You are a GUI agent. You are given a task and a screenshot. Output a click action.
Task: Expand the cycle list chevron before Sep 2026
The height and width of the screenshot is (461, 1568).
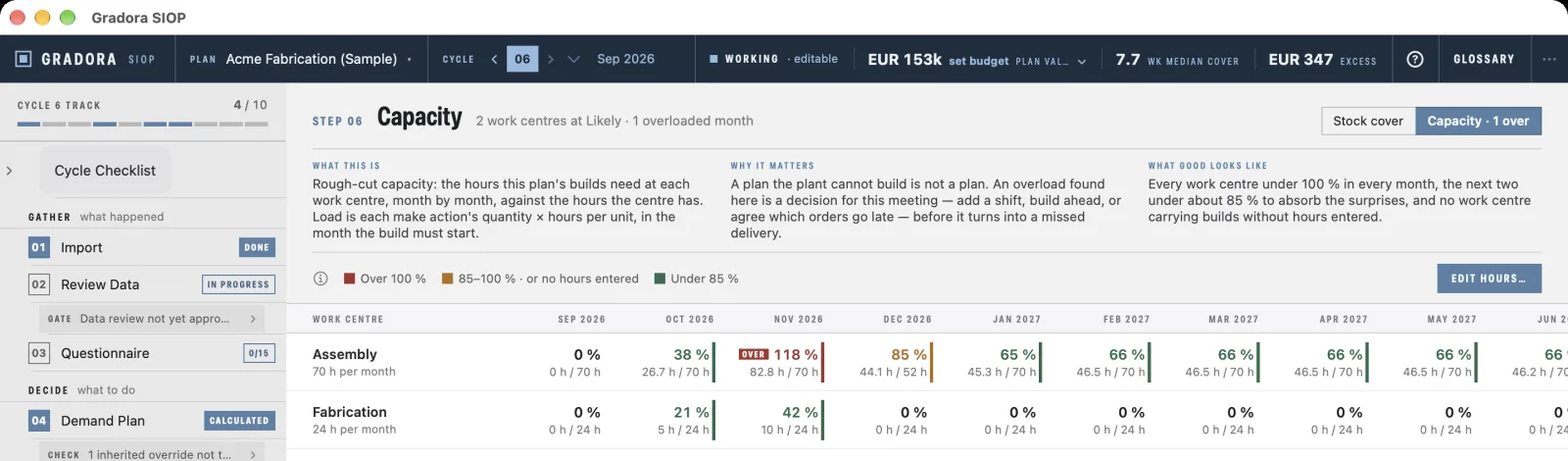point(573,59)
